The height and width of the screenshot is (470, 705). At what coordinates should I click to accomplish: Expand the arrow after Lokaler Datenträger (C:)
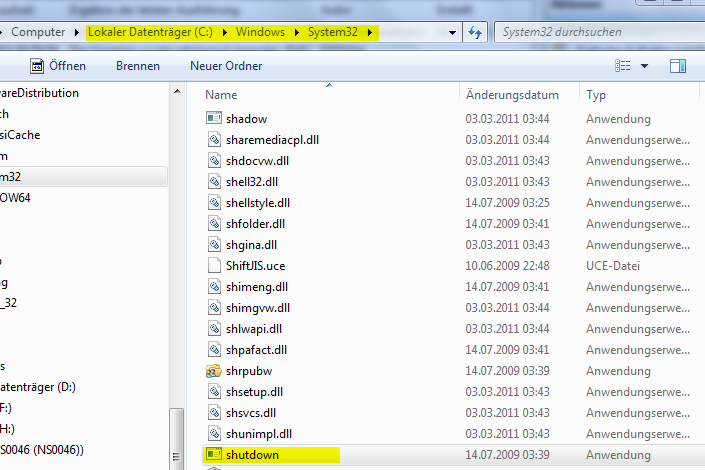[x=224, y=32]
